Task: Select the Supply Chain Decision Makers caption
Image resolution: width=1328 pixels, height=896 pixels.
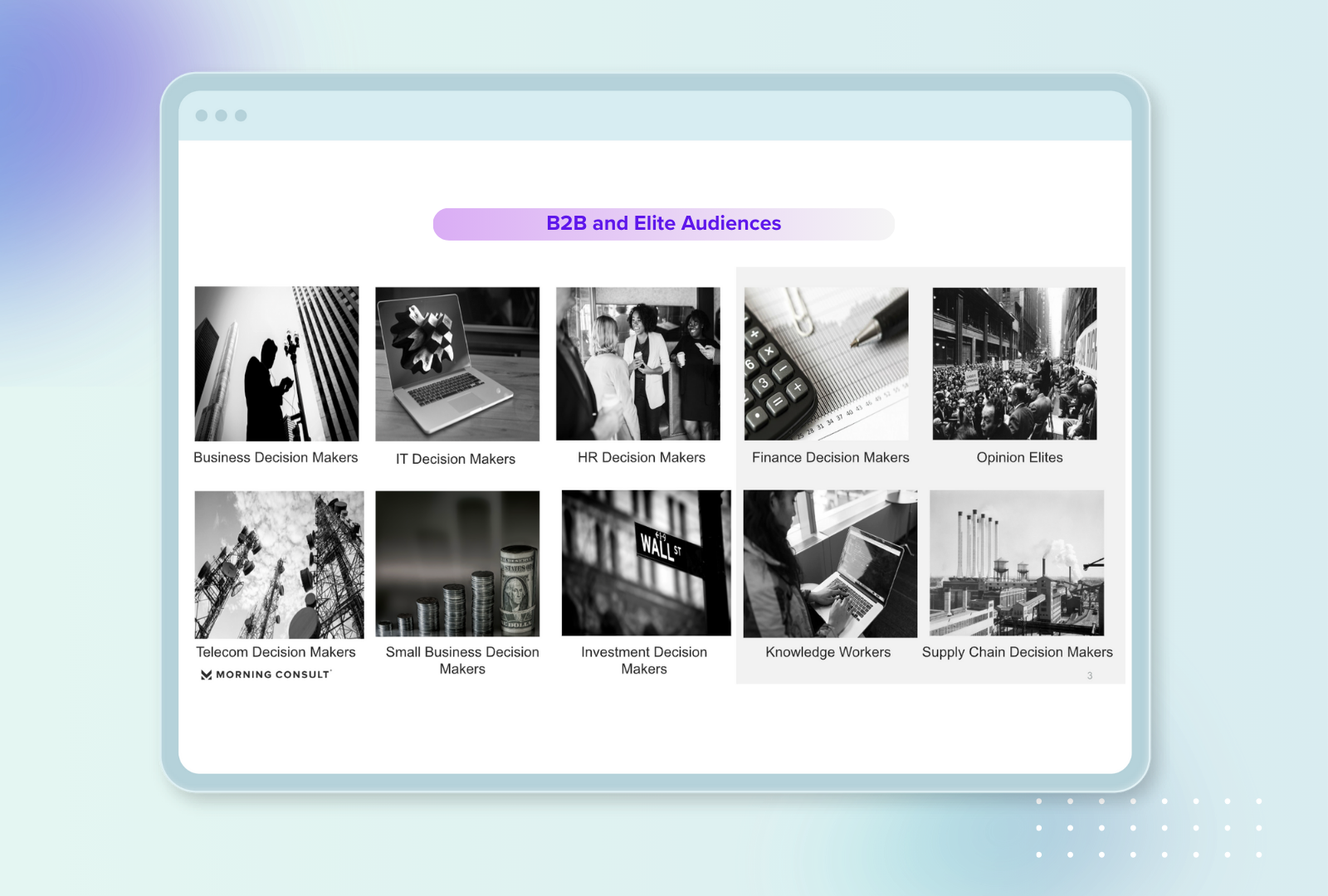Action: coord(1018,653)
